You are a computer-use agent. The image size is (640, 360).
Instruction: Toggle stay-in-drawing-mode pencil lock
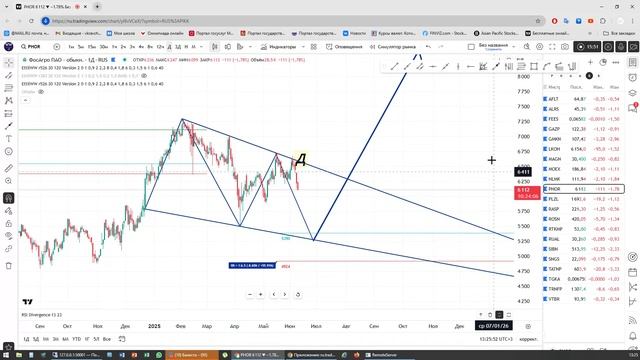point(9,211)
